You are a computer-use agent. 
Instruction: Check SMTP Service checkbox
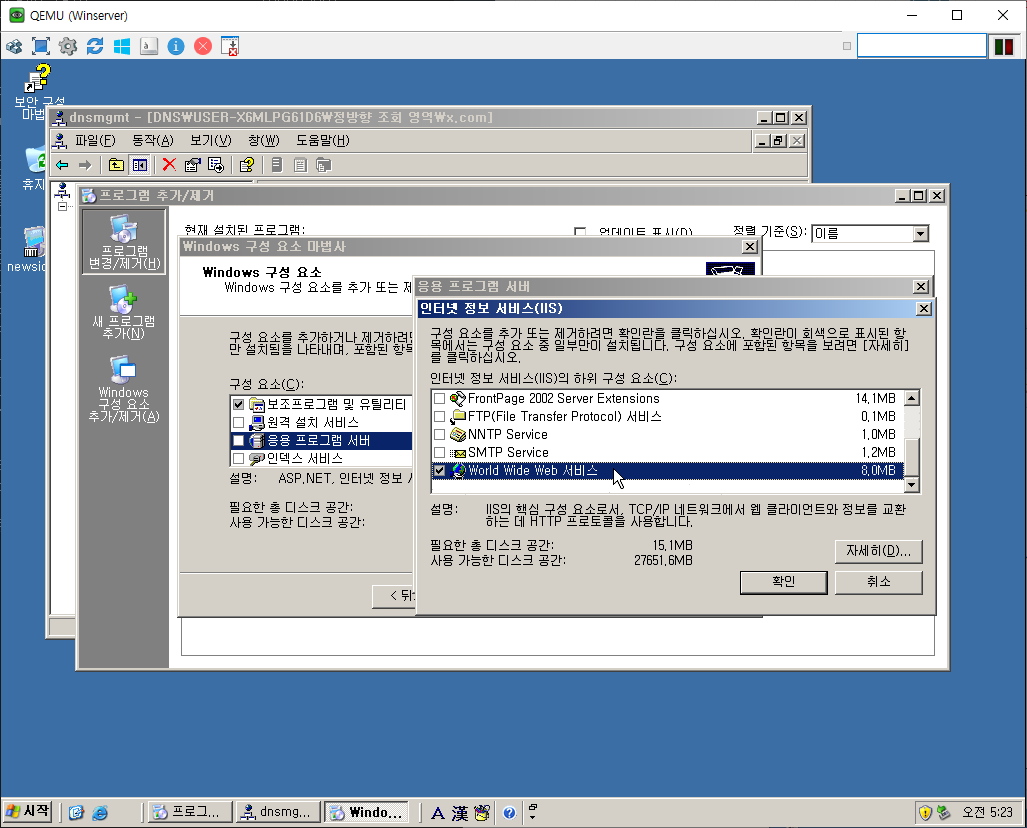(439, 453)
